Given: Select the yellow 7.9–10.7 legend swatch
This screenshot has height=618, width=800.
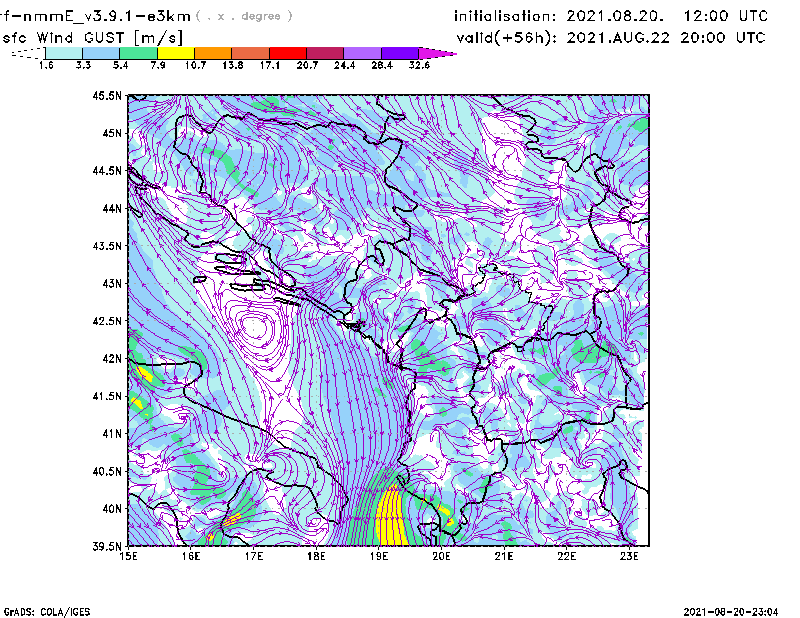Looking at the screenshot, I should tap(176, 53).
